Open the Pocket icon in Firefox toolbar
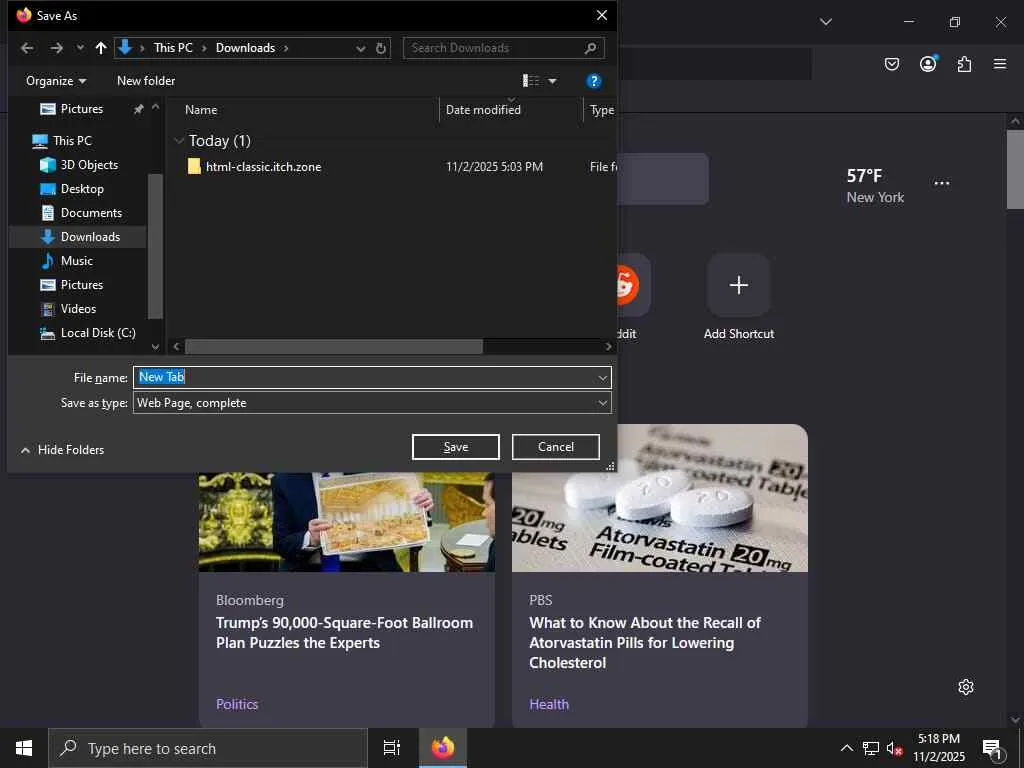Screen dimensions: 1024x768 (892, 64)
